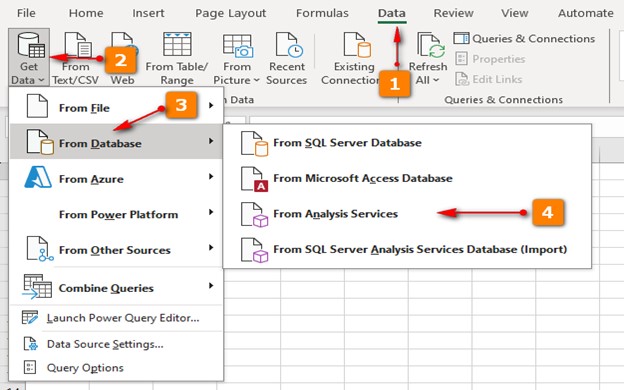Open the View tab
This screenshot has width=624, height=390.
pos(514,13)
